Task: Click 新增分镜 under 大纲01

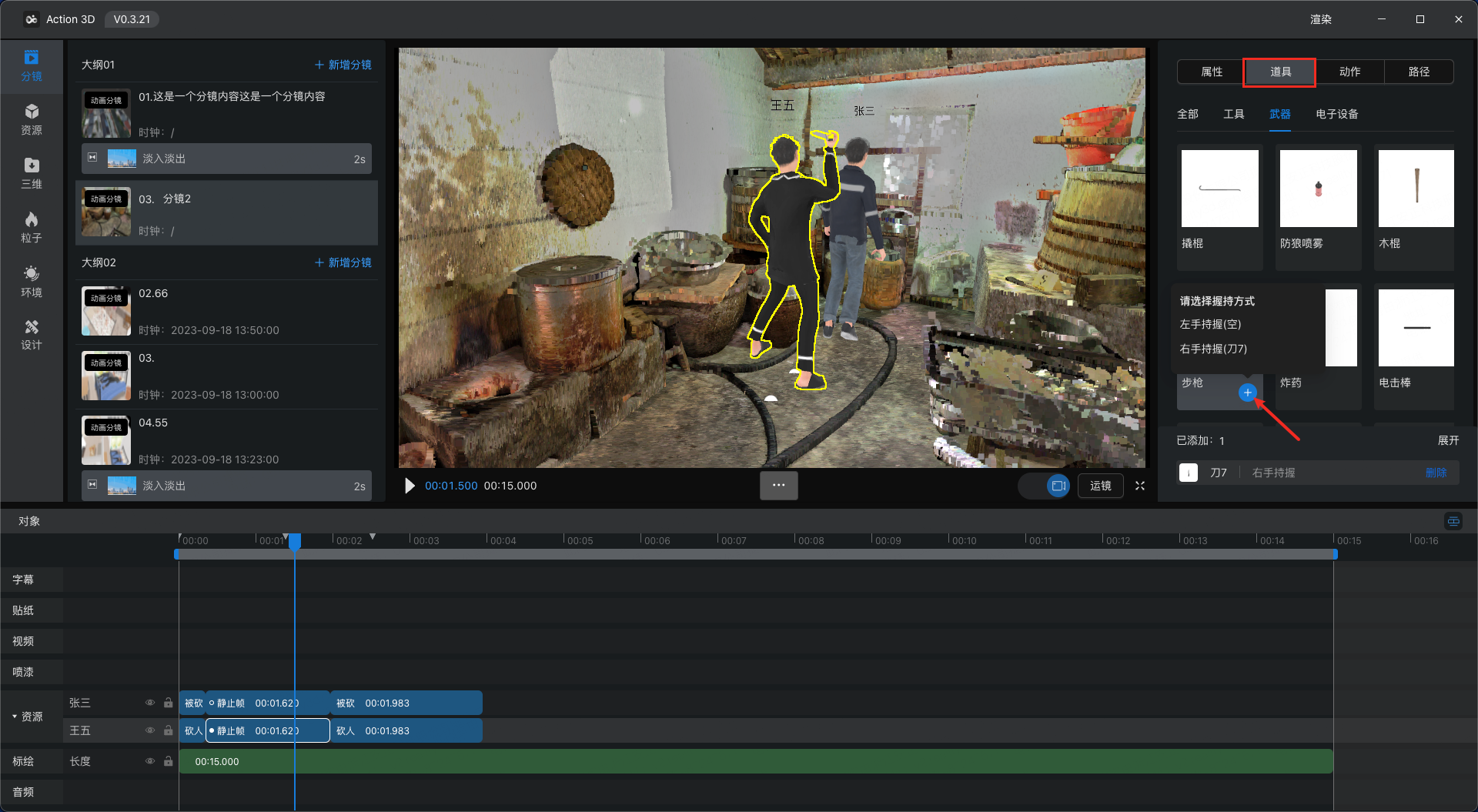Action: coord(343,65)
